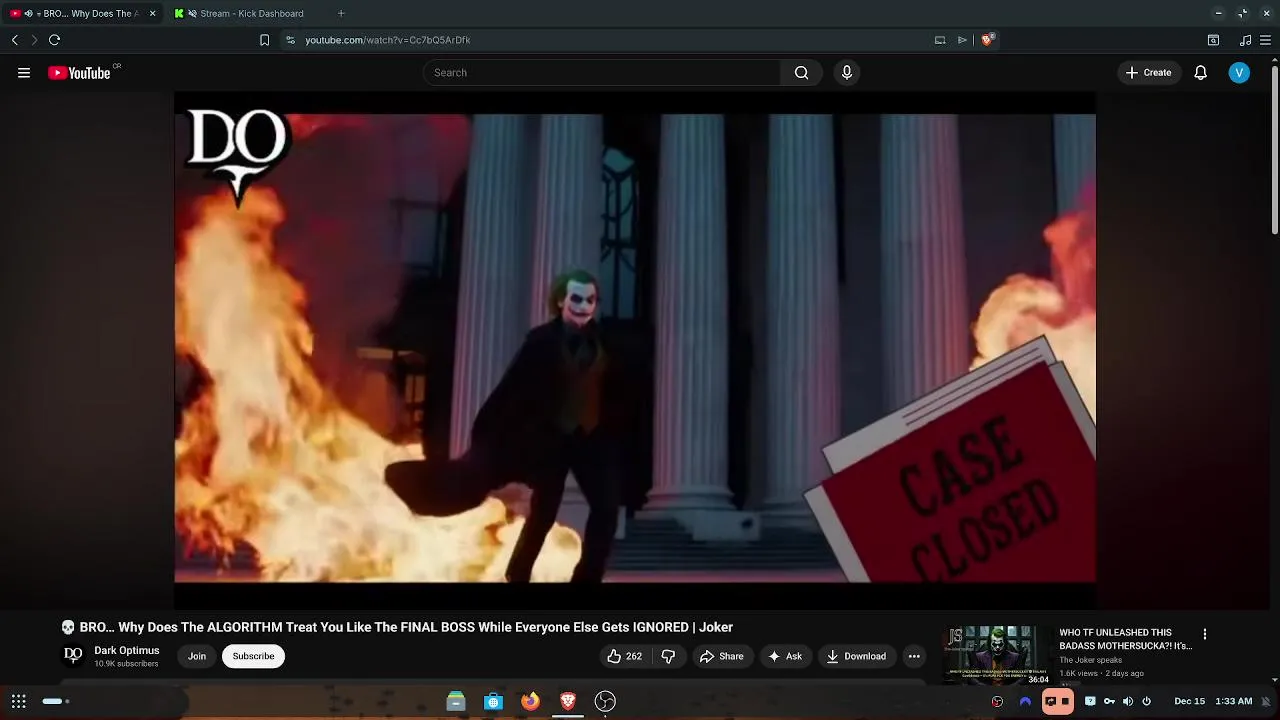Subscribe to Dark Optimus
The height and width of the screenshot is (720, 1280).
click(253, 656)
